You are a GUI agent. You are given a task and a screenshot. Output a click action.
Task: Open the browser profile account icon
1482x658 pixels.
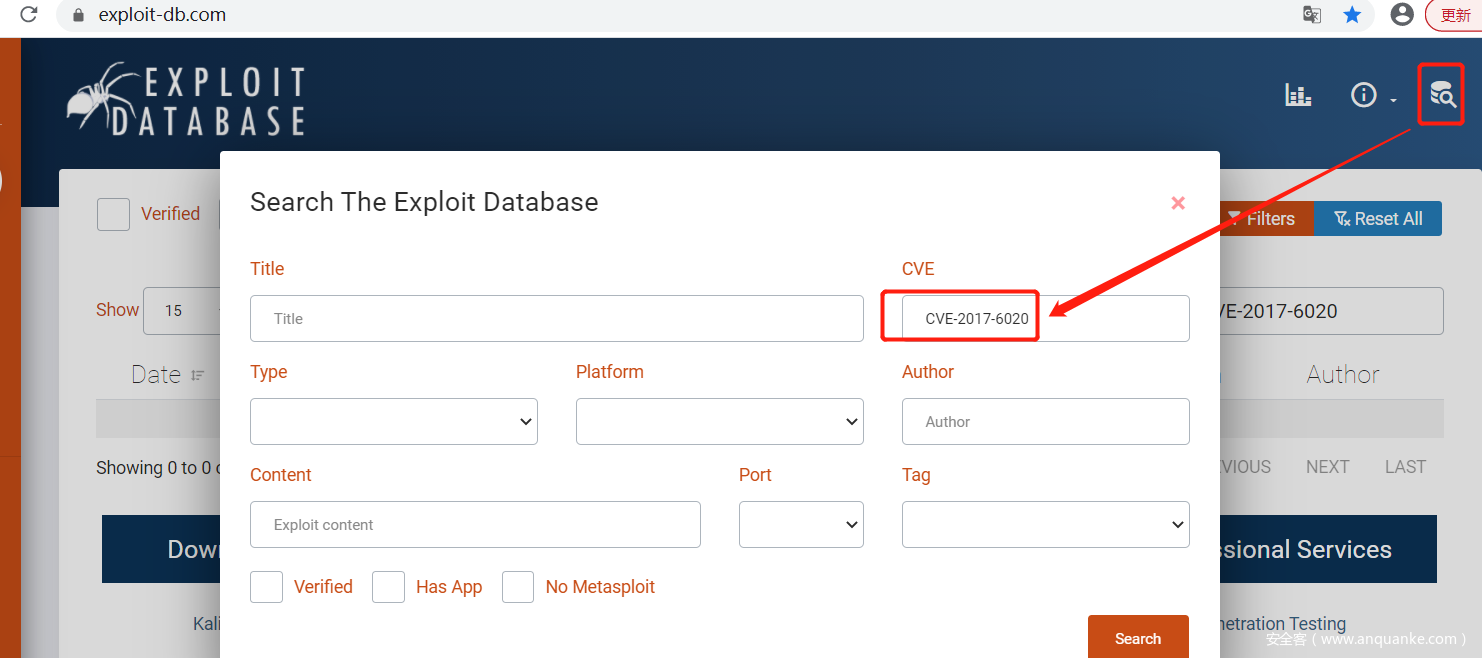[1402, 15]
